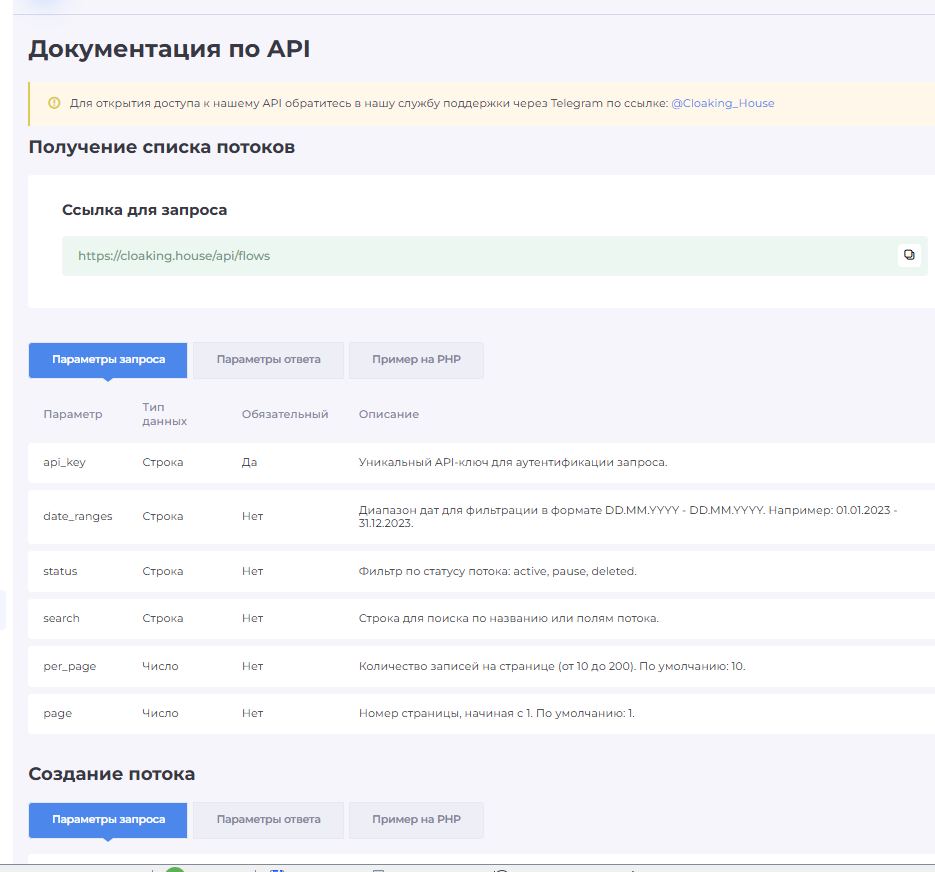Click the warning icon in the yellow notice
The height and width of the screenshot is (872, 935).
point(54,103)
